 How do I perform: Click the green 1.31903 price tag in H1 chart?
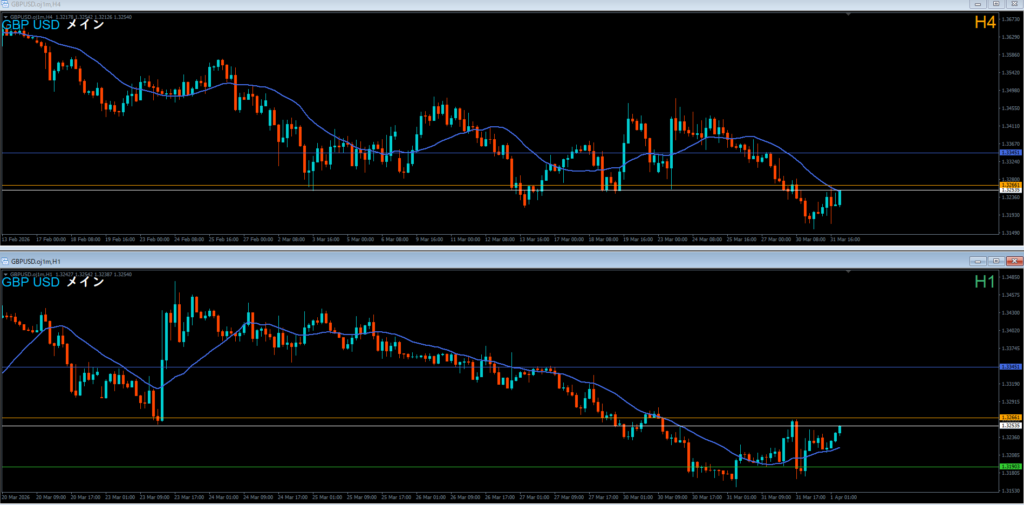[1010, 467]
